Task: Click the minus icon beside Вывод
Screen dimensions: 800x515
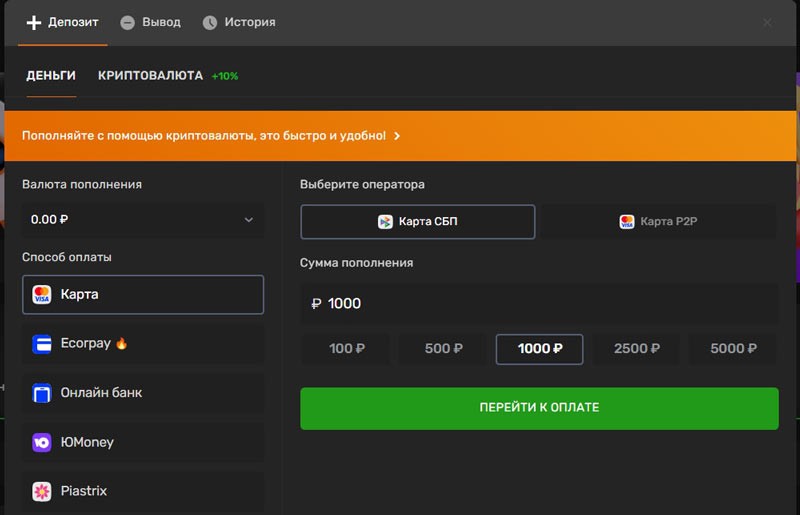Action: pos(127,22)
